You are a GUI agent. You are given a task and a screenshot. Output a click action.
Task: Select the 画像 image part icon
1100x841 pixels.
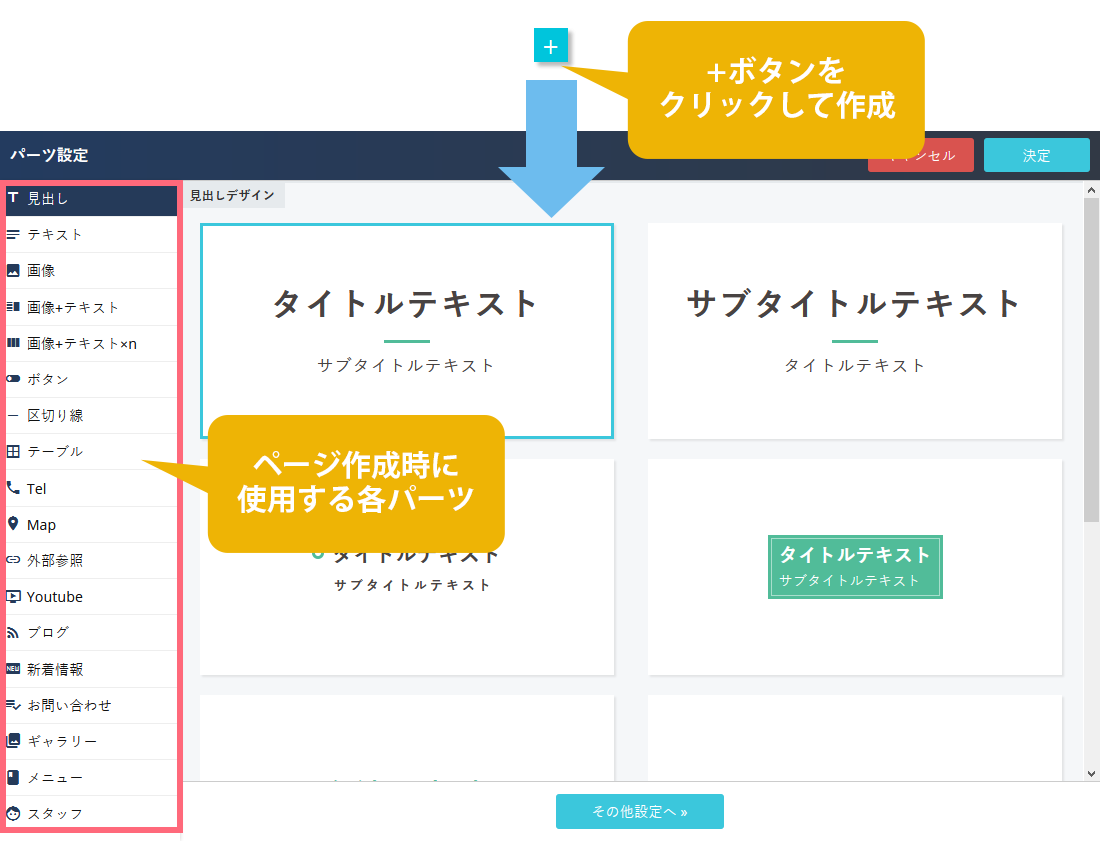(13, 271)
